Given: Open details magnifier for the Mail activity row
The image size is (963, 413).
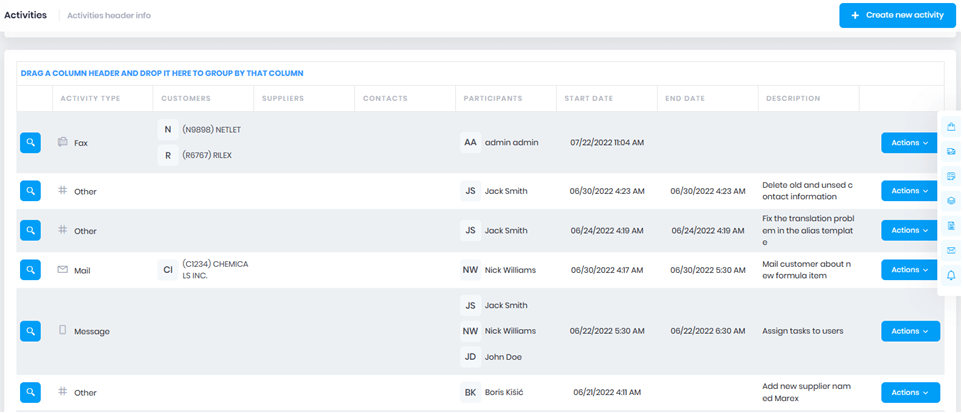Looking at the screenshot, I should point(30,269).
